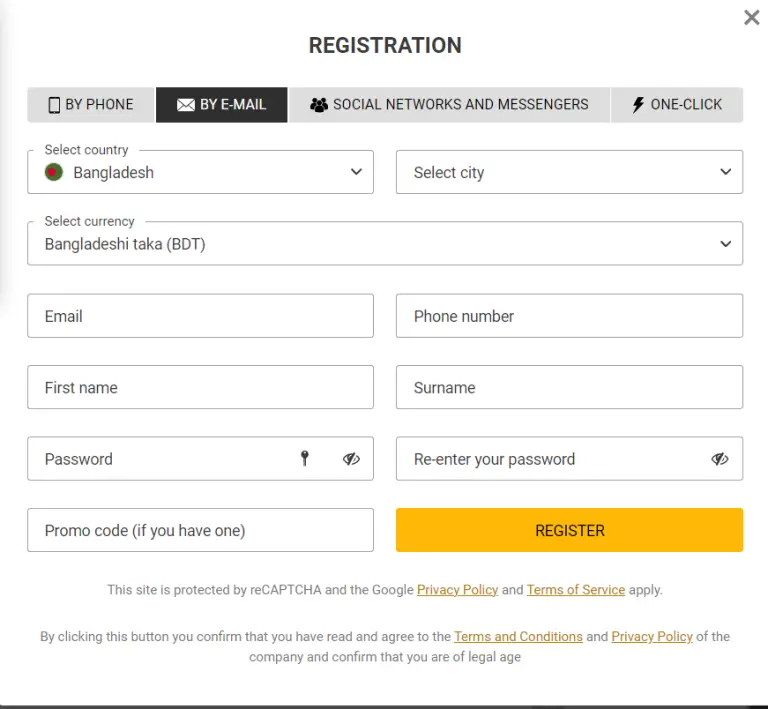Open the Terms and Conditions link
Image resolution: width=768 pixels, height=709 pixels.
tap(518, 636)
